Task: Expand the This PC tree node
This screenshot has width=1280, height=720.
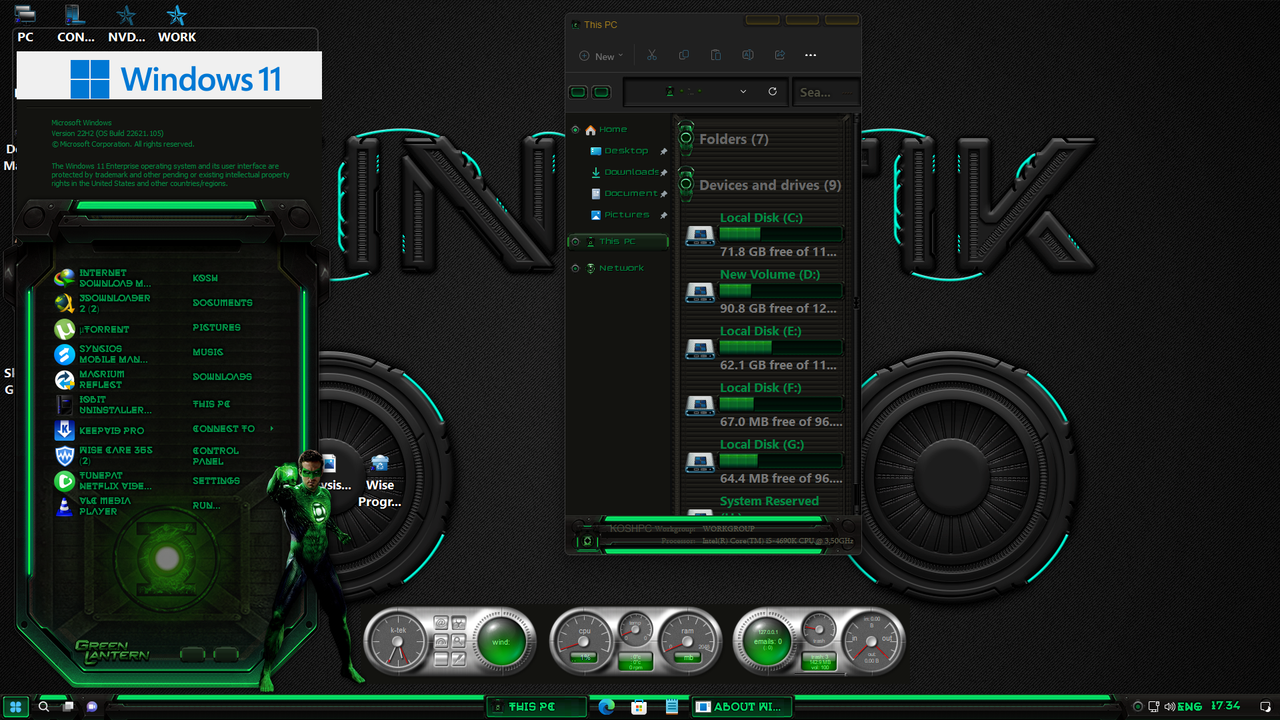Action: click(575, 241)
